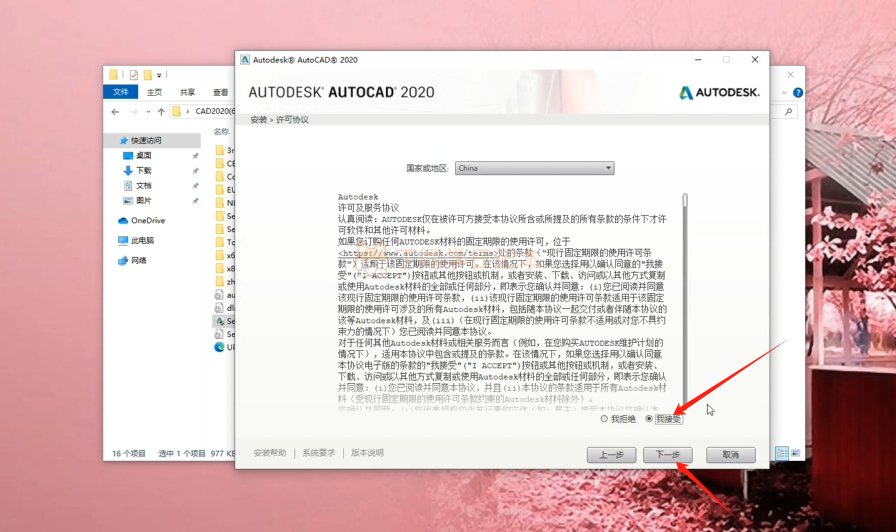Open the 系统要求 link

[319, 453]
